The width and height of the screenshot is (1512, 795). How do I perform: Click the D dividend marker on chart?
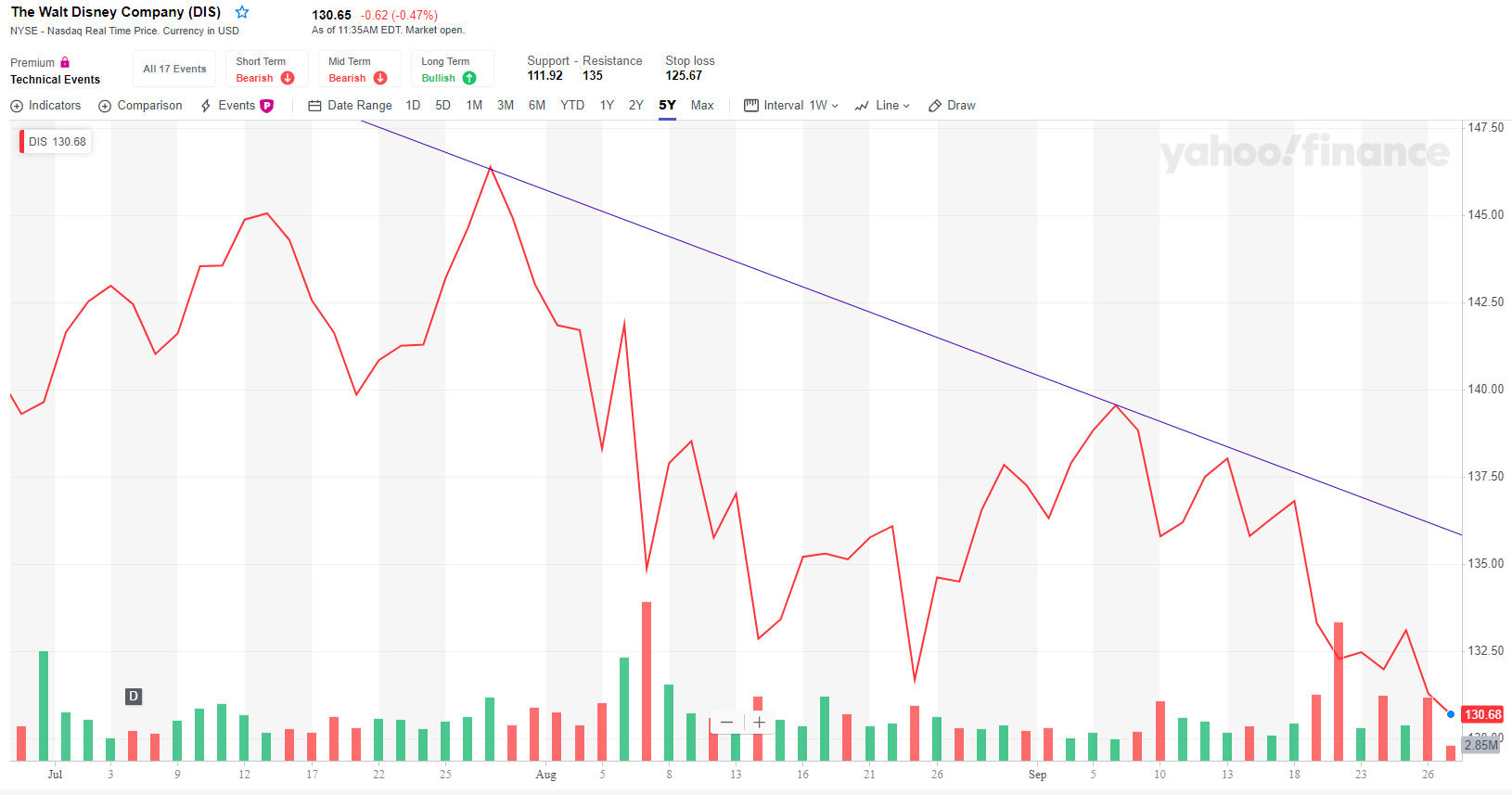(134, 697)
